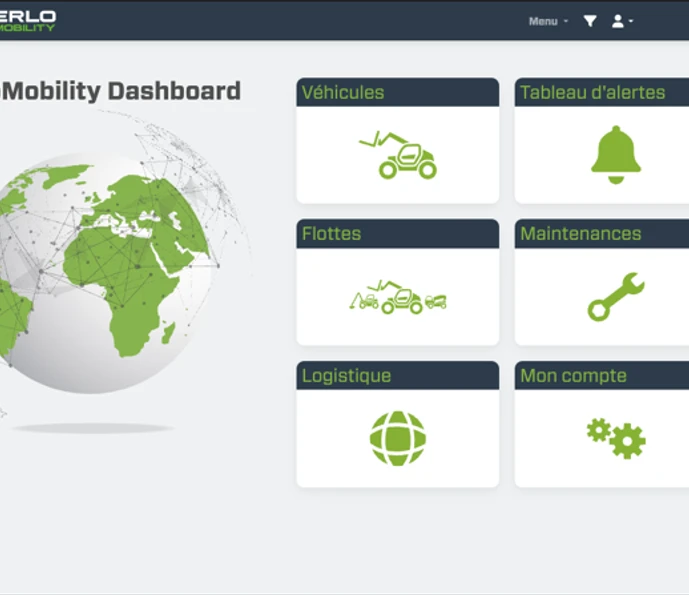Click the telehandler icon in the Véhicules card

398,156
